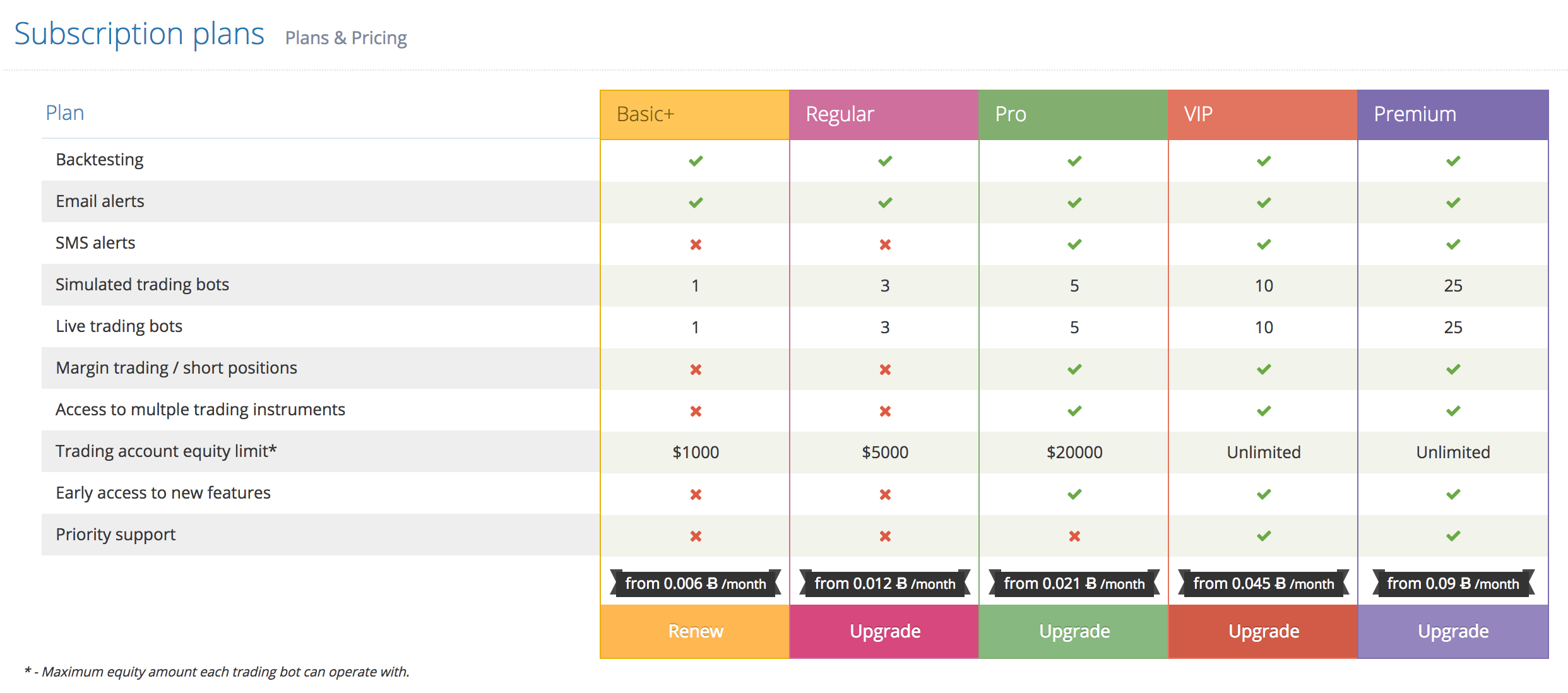Image resolution: width=1568 pixels, height=693 pixels.
Task: Click the VIP Unlimited equity limit cell
Action: pos(1264,452)
